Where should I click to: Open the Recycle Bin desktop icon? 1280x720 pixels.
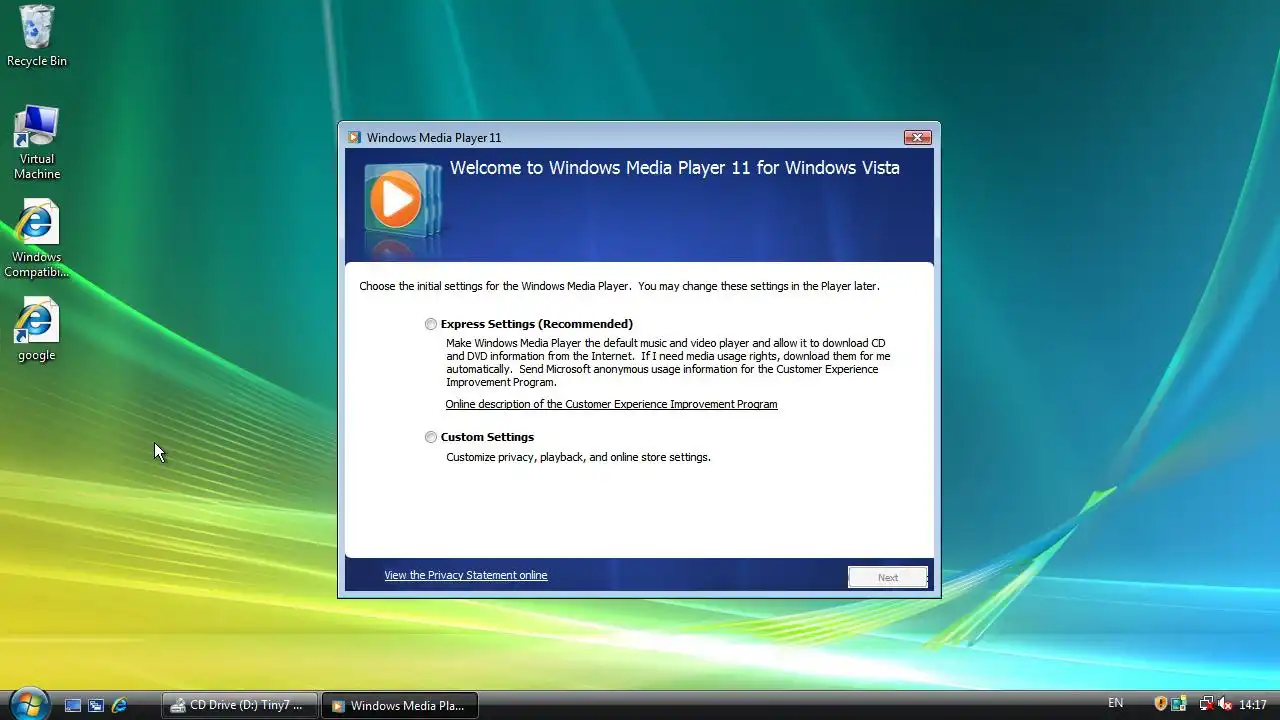pyautogui.click(x=37, y=37)
